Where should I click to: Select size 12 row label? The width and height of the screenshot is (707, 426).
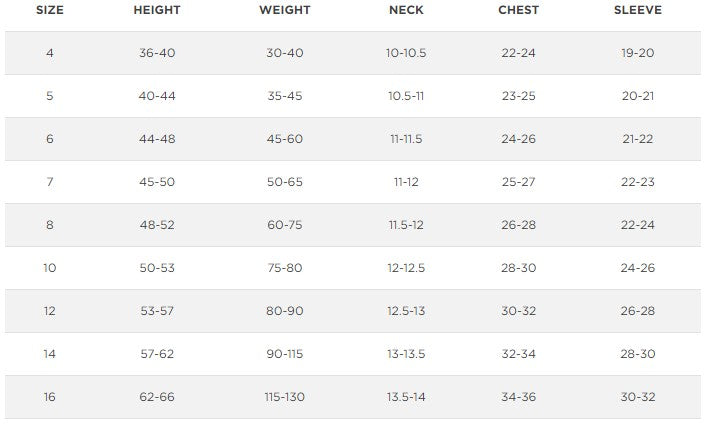49,311
